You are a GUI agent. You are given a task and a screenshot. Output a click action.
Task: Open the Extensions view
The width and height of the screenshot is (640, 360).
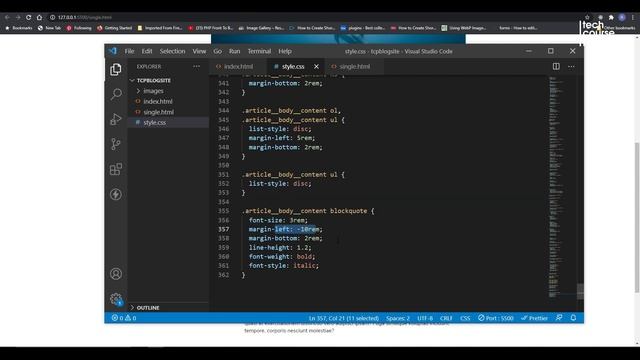116,169
